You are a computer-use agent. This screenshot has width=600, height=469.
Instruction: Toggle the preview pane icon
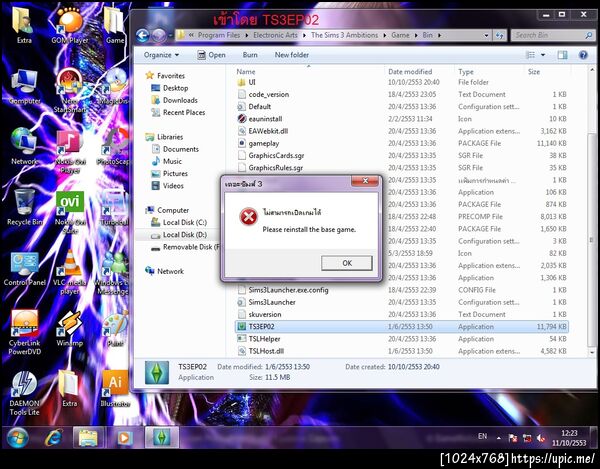[562, 55]
